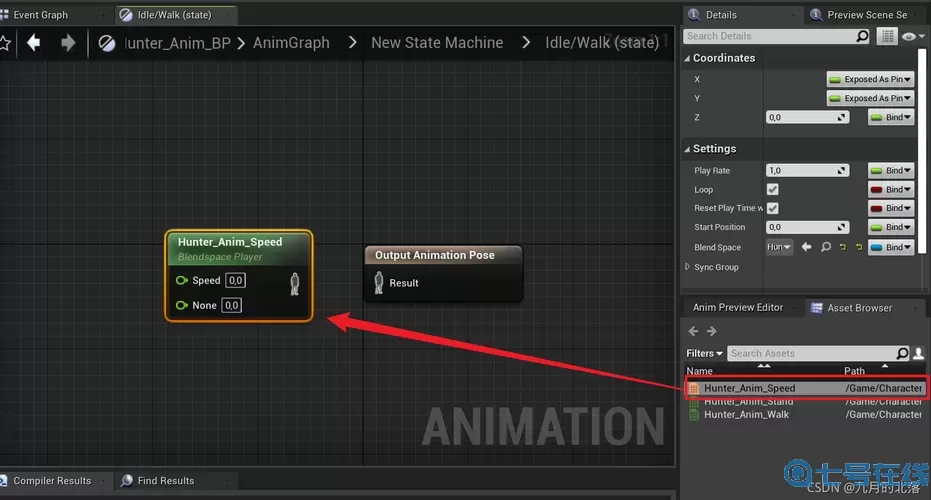Use selected asset arrow for Blend Space
The width and height of the screenshot is (931, 500).
806,247
